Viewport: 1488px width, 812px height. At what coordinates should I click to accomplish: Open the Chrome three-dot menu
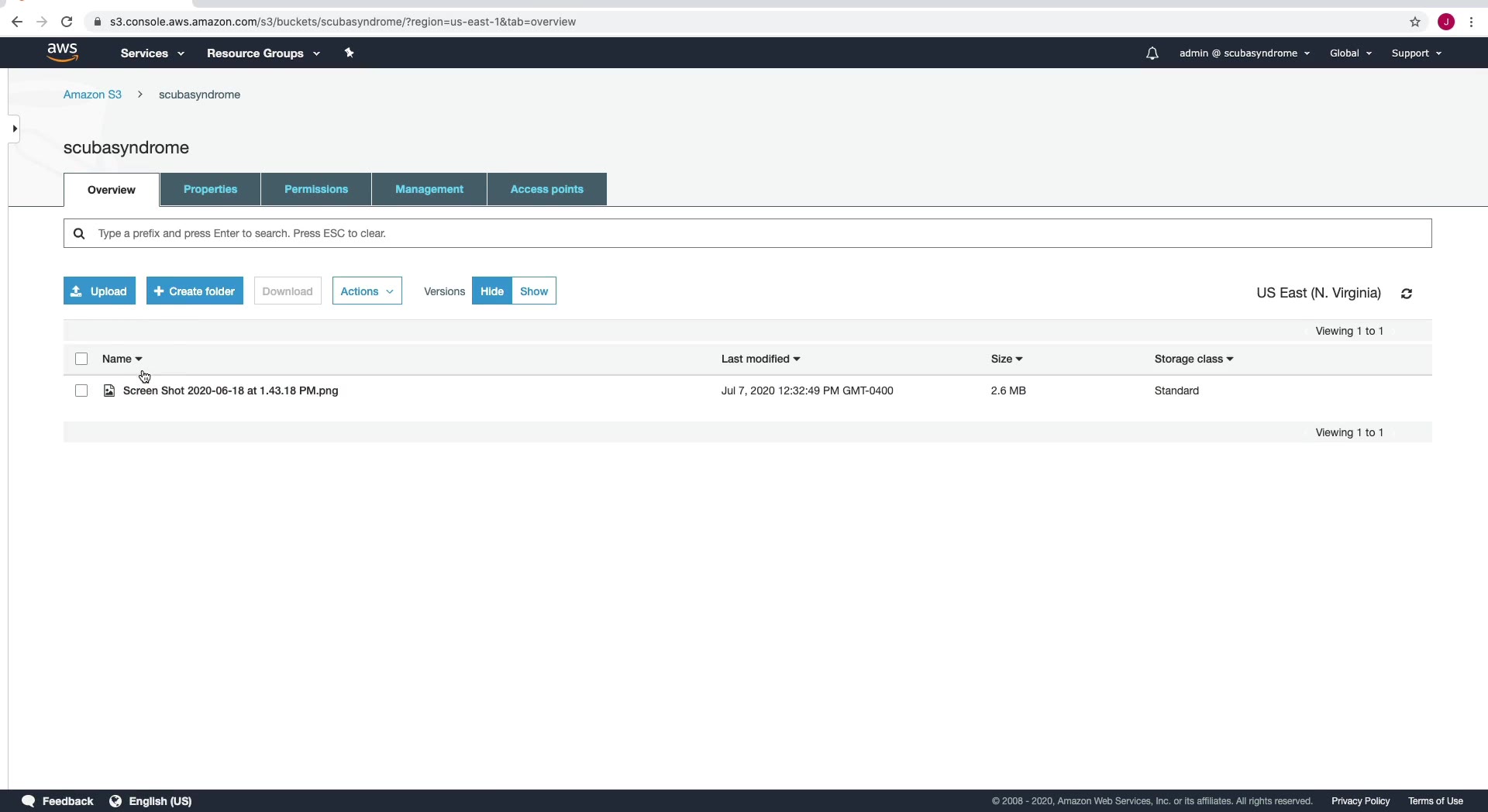pyautogui.click(x=1471, y=22)
